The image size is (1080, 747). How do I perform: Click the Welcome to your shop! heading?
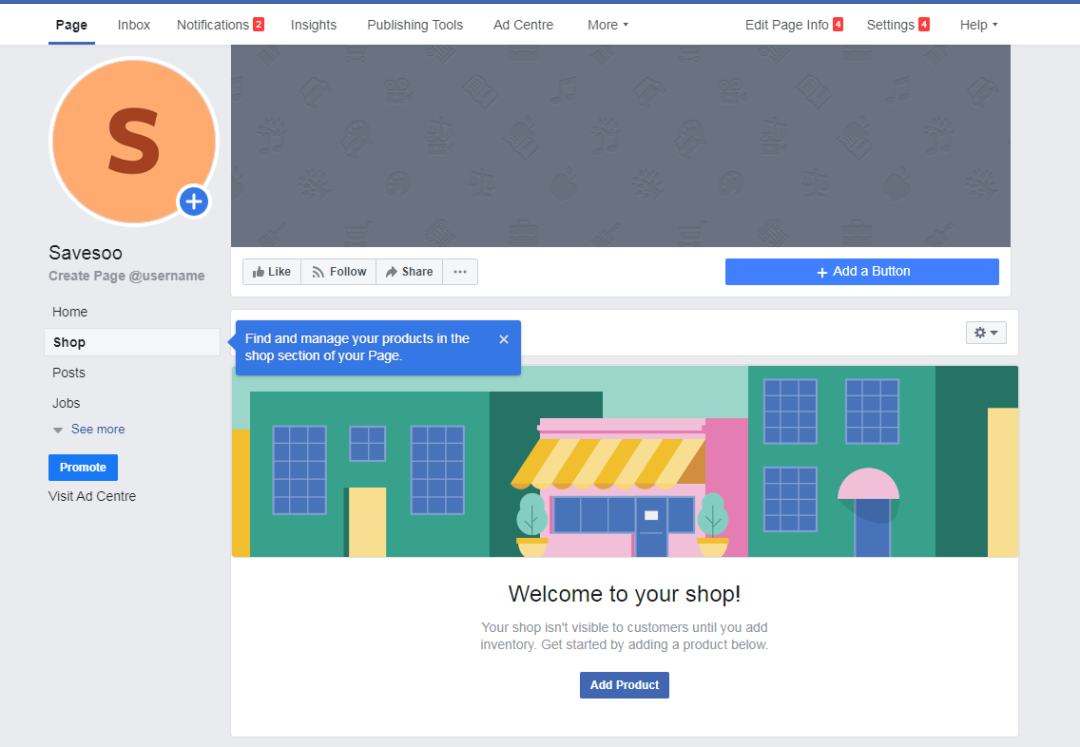[624, 594]
